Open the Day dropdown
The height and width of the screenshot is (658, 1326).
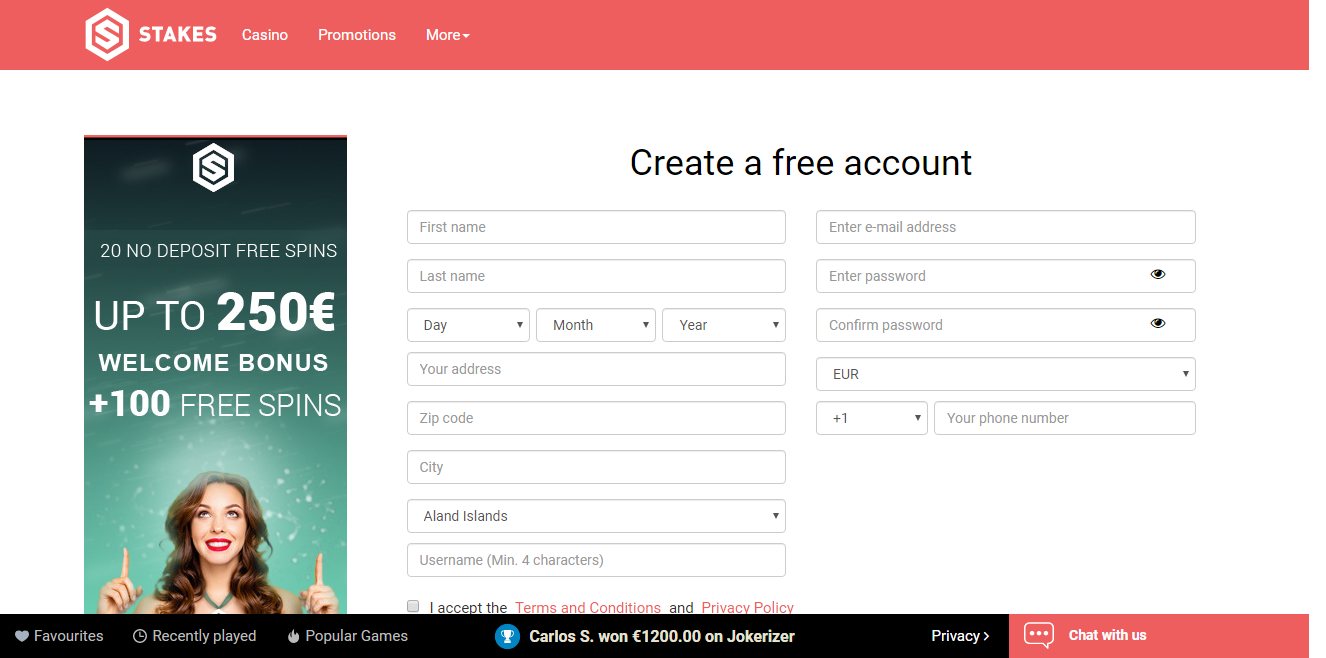click(x=468, y=325)
